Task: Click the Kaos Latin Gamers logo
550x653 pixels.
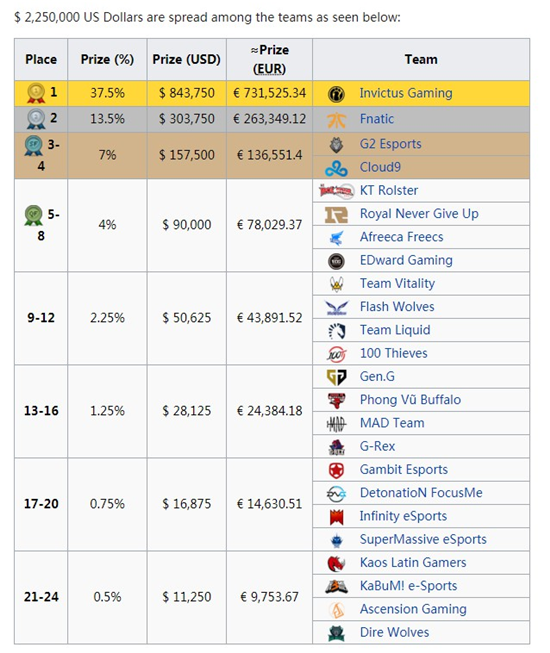Action: [336, 563]
